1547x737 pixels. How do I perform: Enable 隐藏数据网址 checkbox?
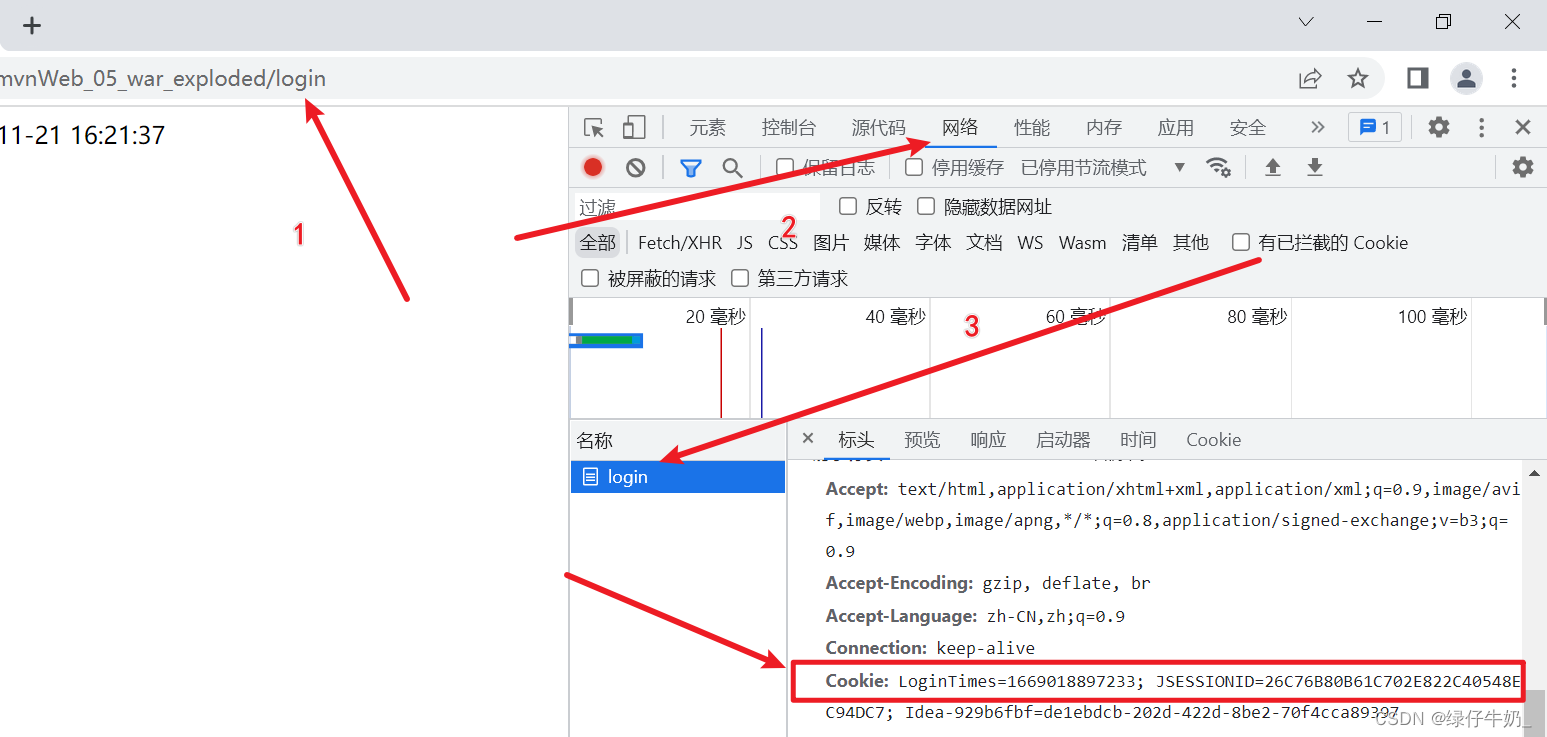click(926, 206)
